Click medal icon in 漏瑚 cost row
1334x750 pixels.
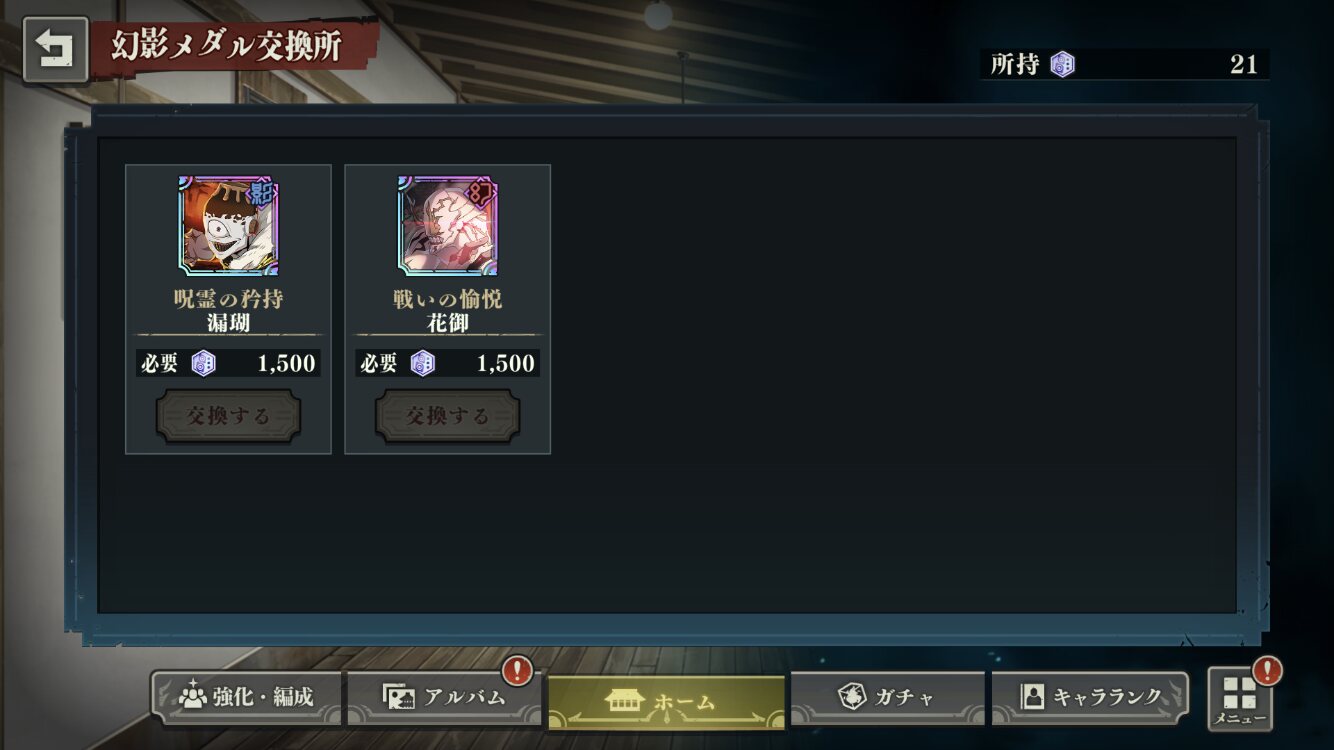point(203,363)
